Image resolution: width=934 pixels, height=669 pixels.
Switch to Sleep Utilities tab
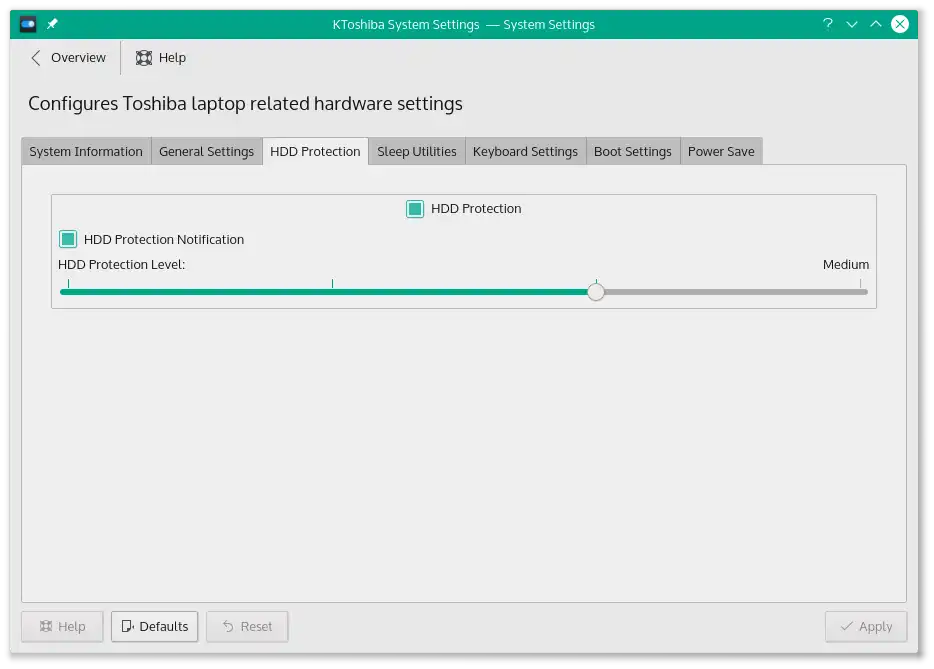point(416,151)
